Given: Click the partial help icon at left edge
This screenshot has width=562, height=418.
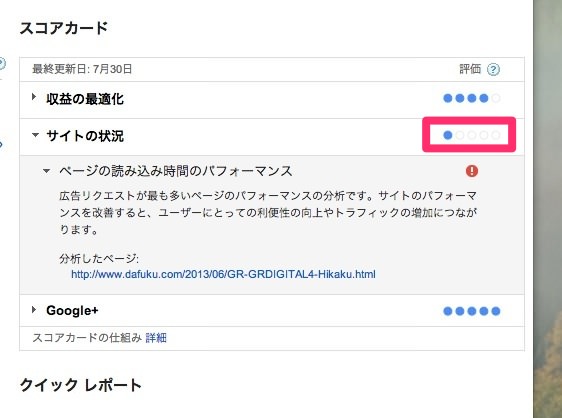Looking at the screenshot, I should pyautogui.click(x=2, y=64).
